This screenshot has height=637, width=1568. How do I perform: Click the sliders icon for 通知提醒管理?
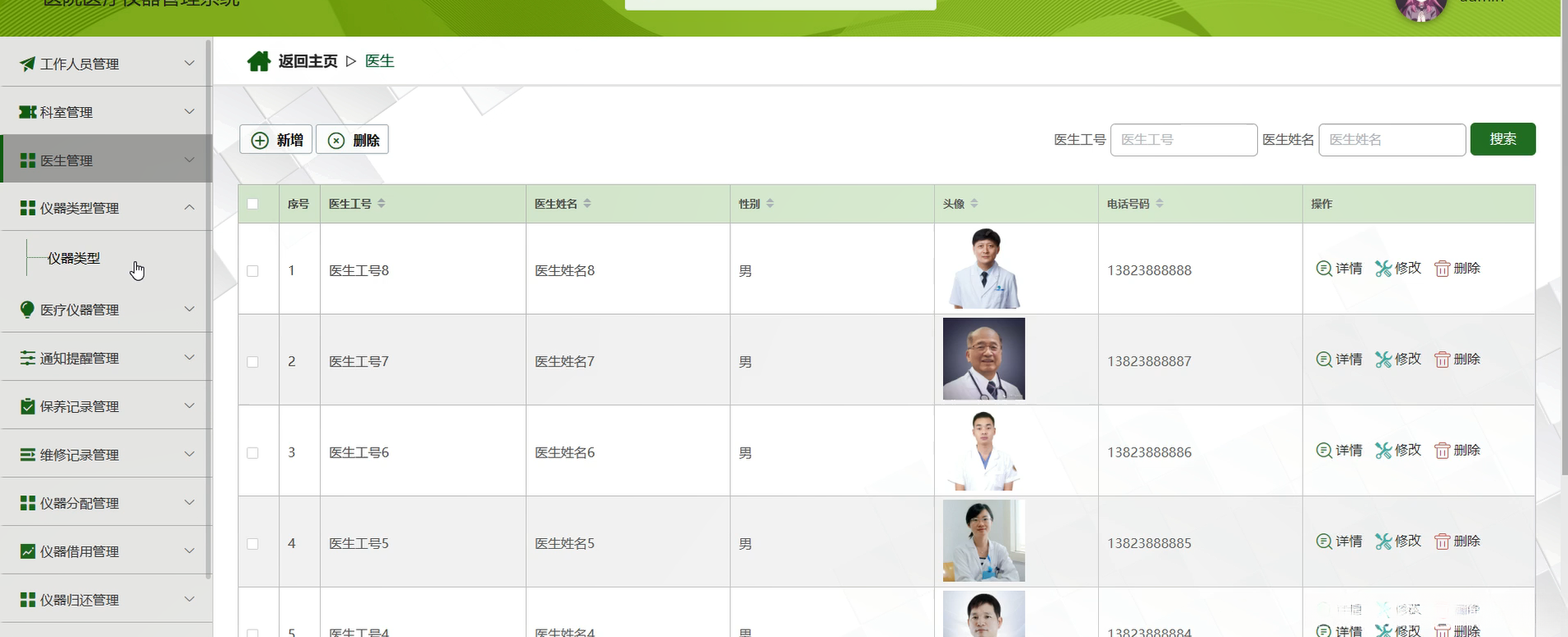[x=27, y=358]
